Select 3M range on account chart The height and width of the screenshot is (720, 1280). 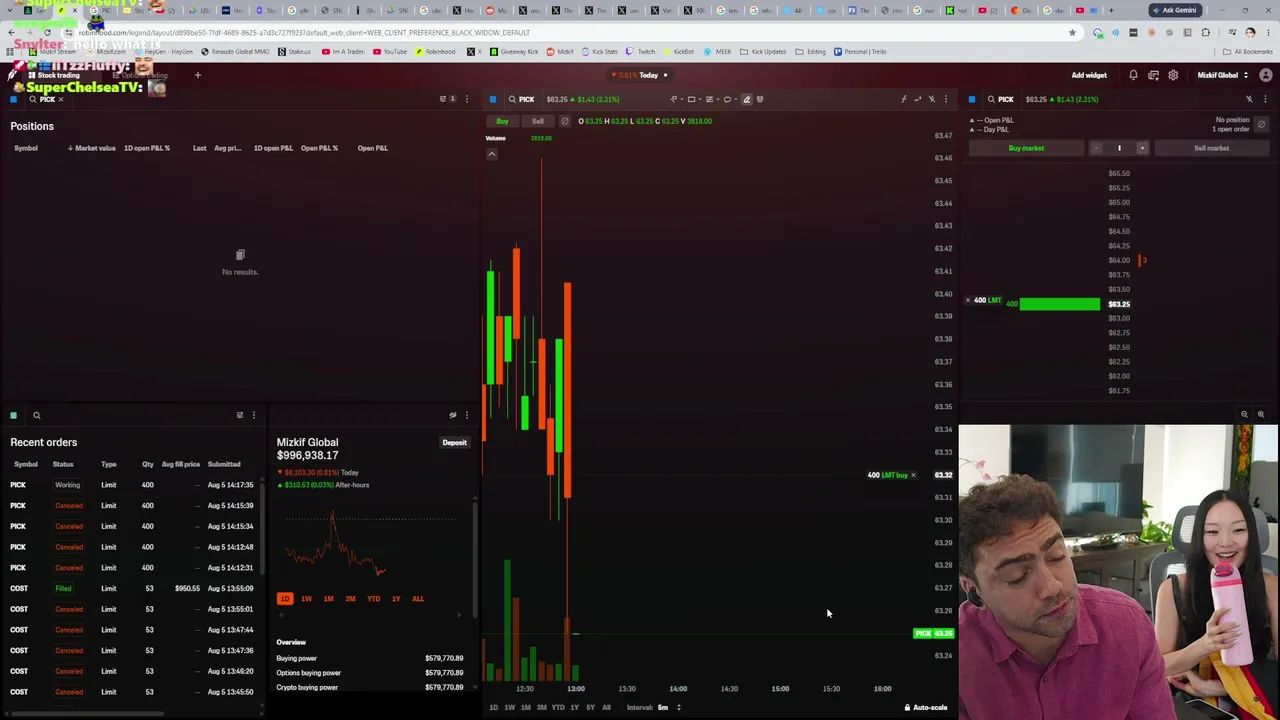click(x=350, y=599)
